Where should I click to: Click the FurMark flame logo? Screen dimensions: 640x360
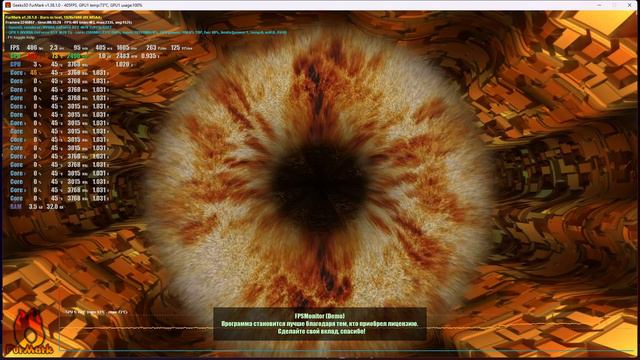coord(29,331)
